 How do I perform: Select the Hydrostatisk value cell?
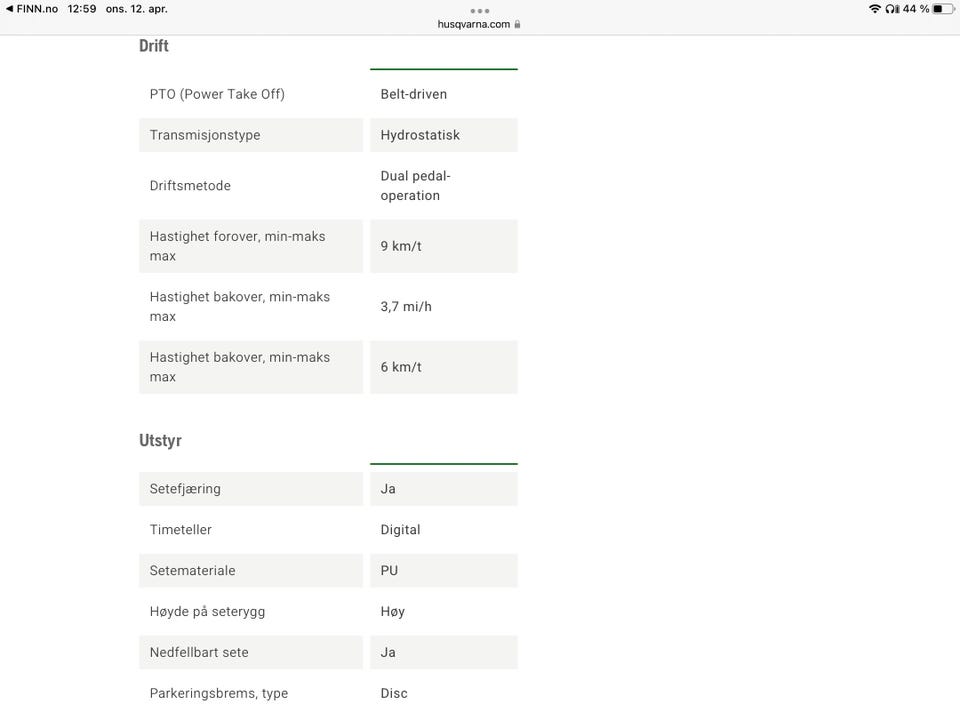click(x=444, y=135)
